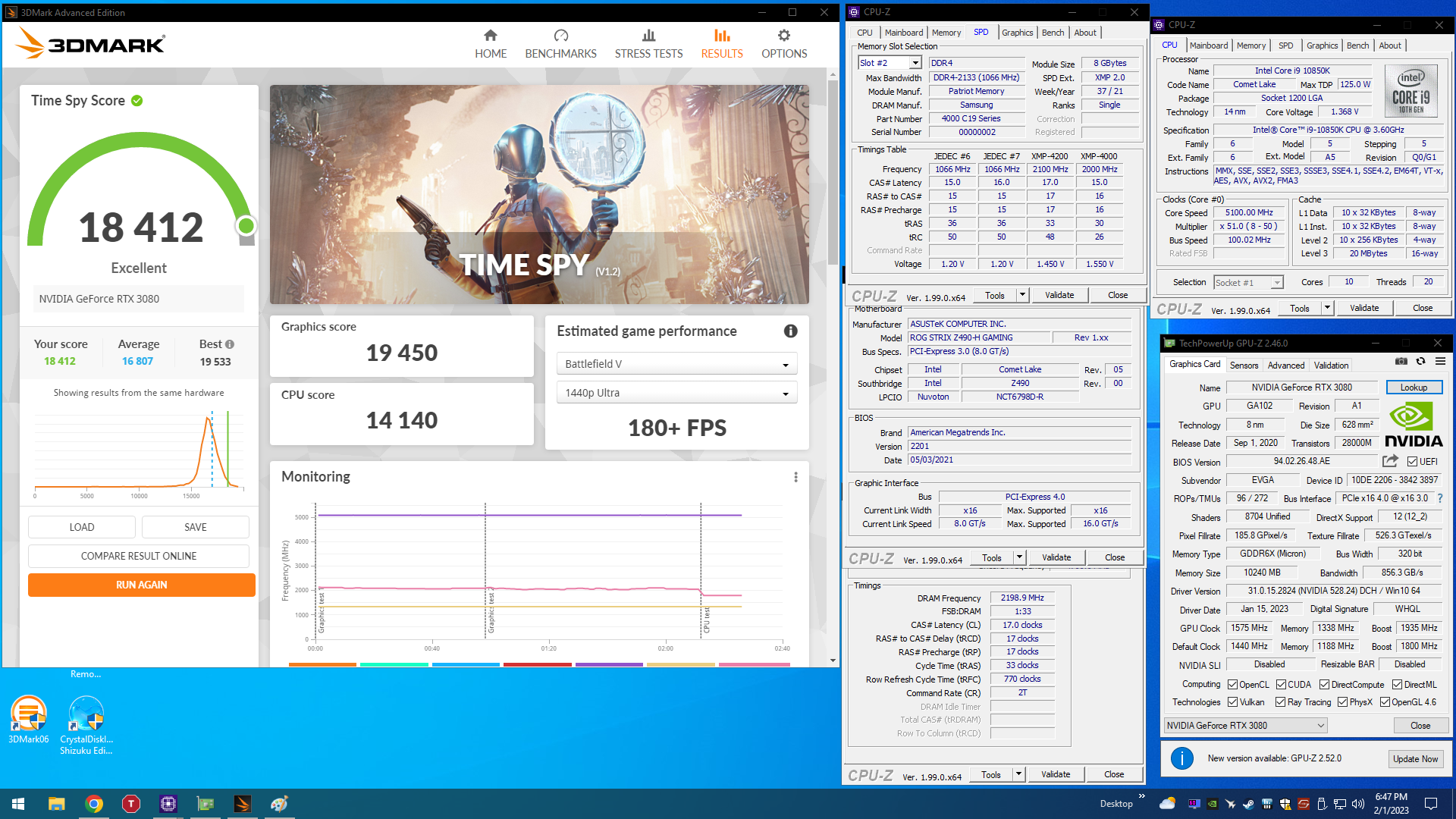
Task: Click the share icon beside GPU-Z BIOS Version
Action: coord(1390,461)
